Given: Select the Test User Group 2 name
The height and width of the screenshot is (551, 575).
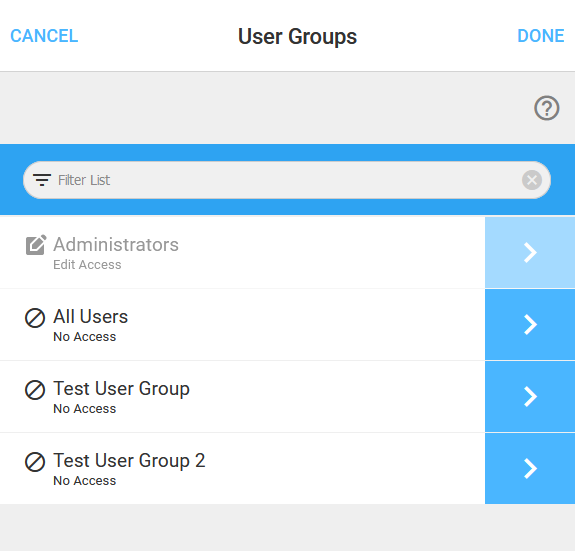Looking at the screenshot, I should (129, 460).
